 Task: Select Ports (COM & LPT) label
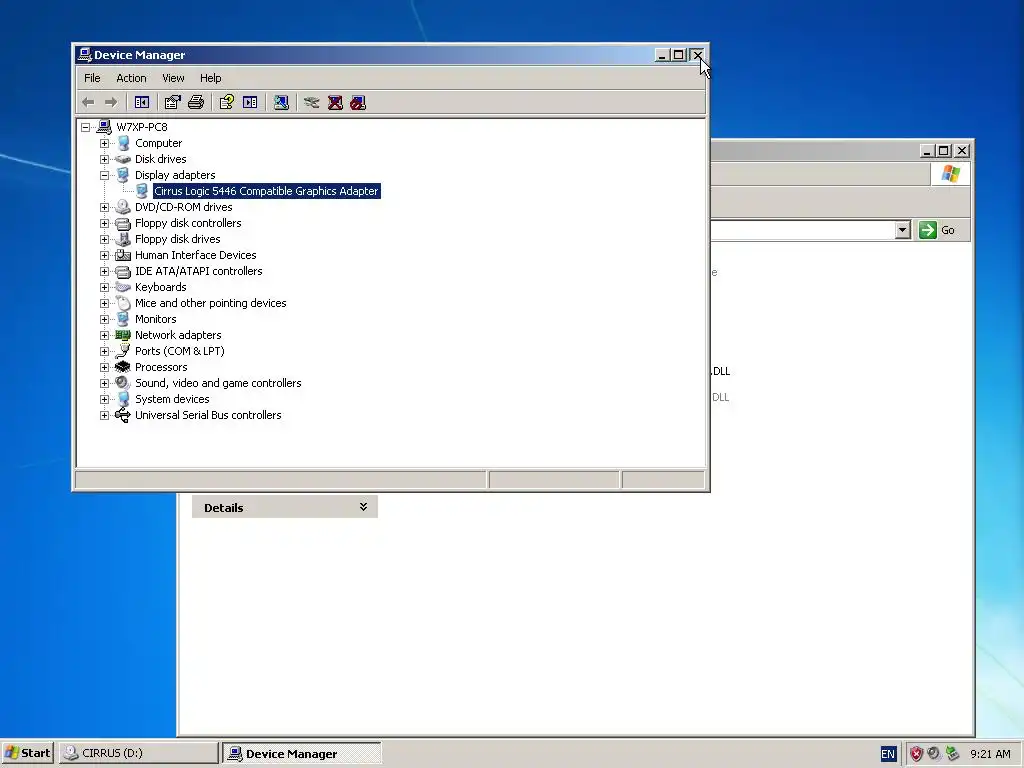coord(180,351)
